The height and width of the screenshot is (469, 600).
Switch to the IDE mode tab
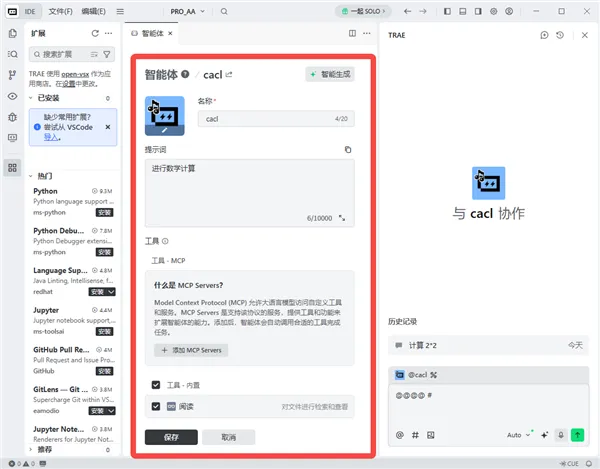(29, 11)
